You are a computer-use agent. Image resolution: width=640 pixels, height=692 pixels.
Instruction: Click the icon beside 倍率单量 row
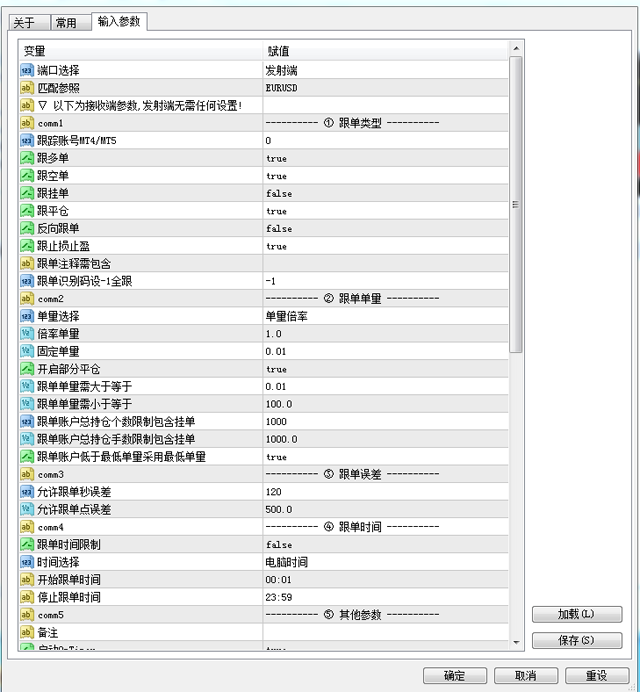pyautogui.click(x=27, y=334)
